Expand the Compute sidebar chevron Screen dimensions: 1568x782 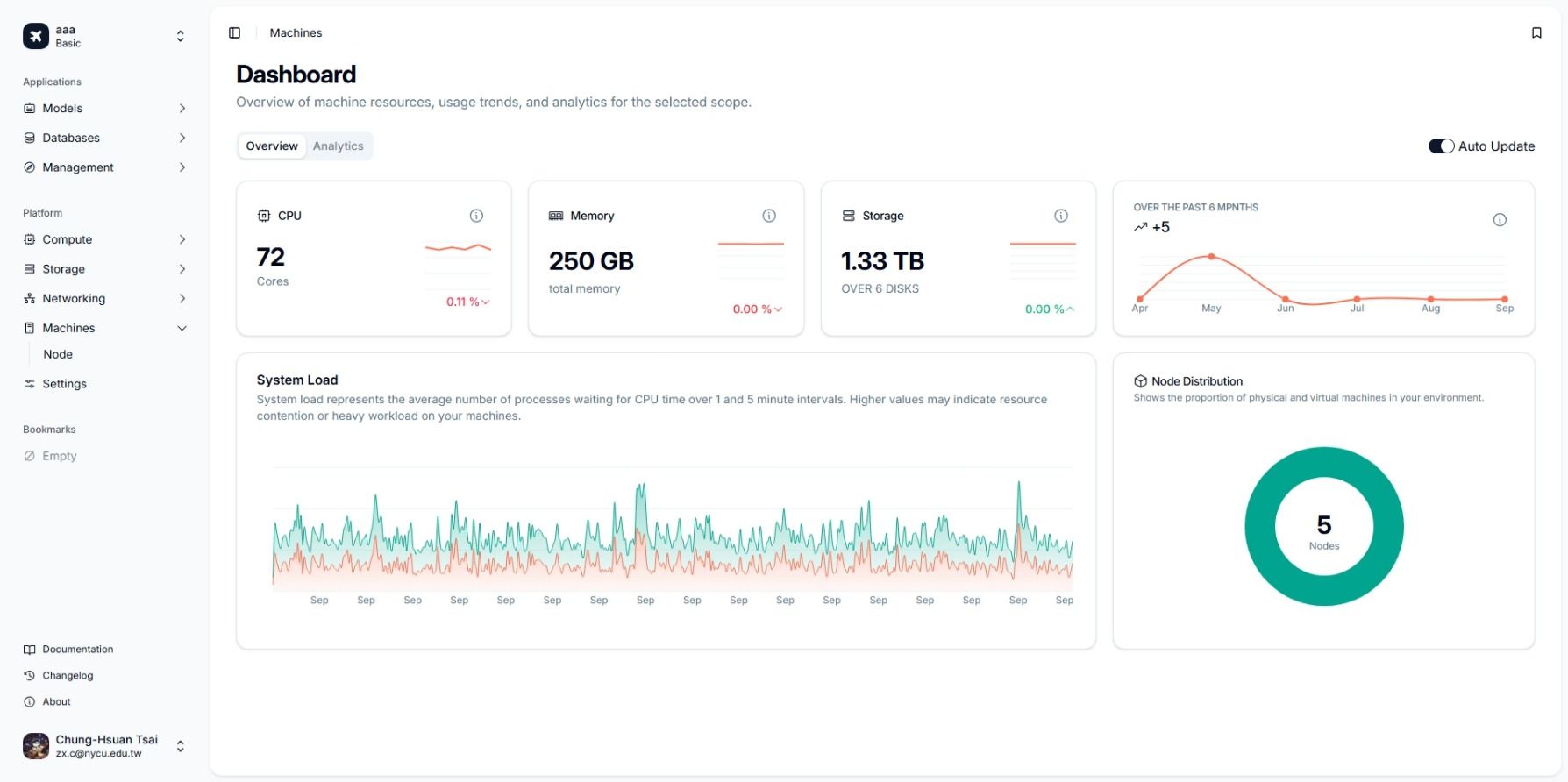coord(182,239)
